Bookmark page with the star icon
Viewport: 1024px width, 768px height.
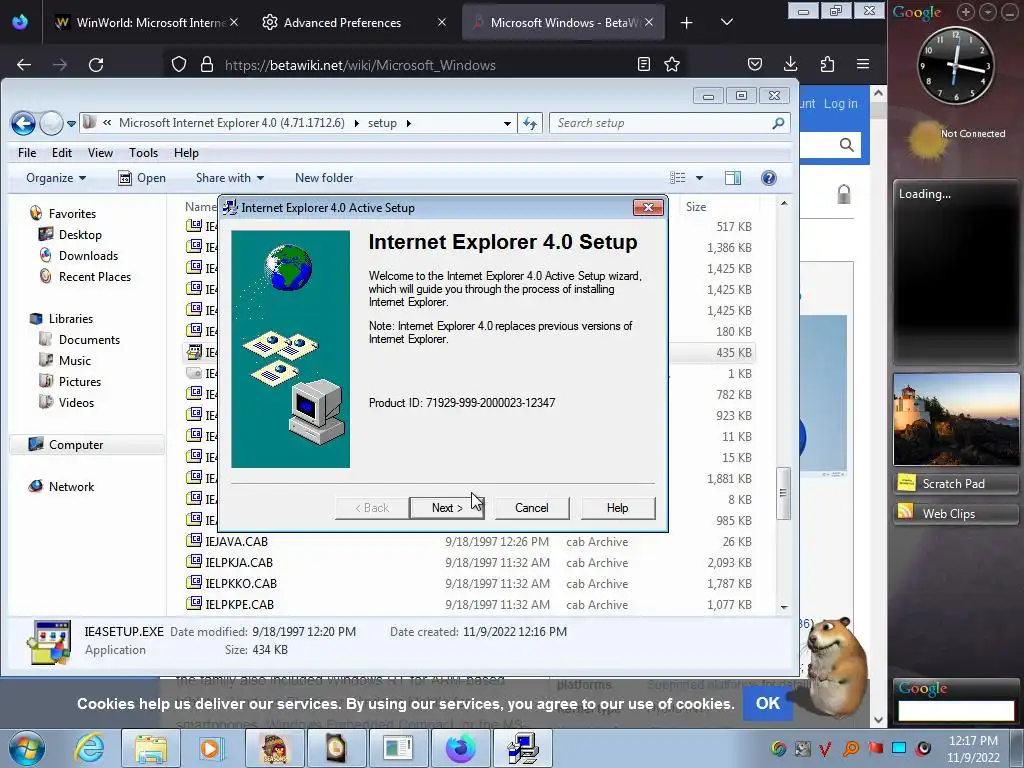672,64
